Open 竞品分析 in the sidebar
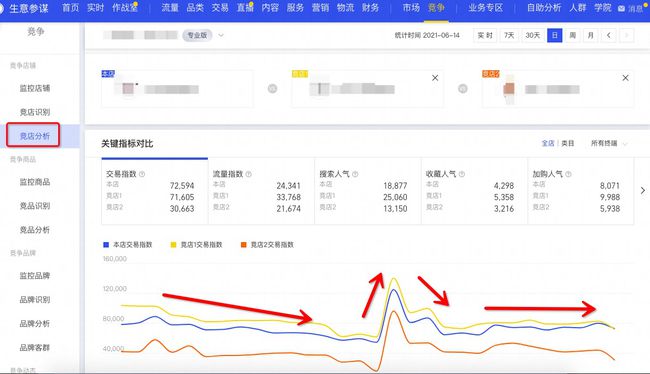The height and width of the screenshot is (374, 650). 35,230
